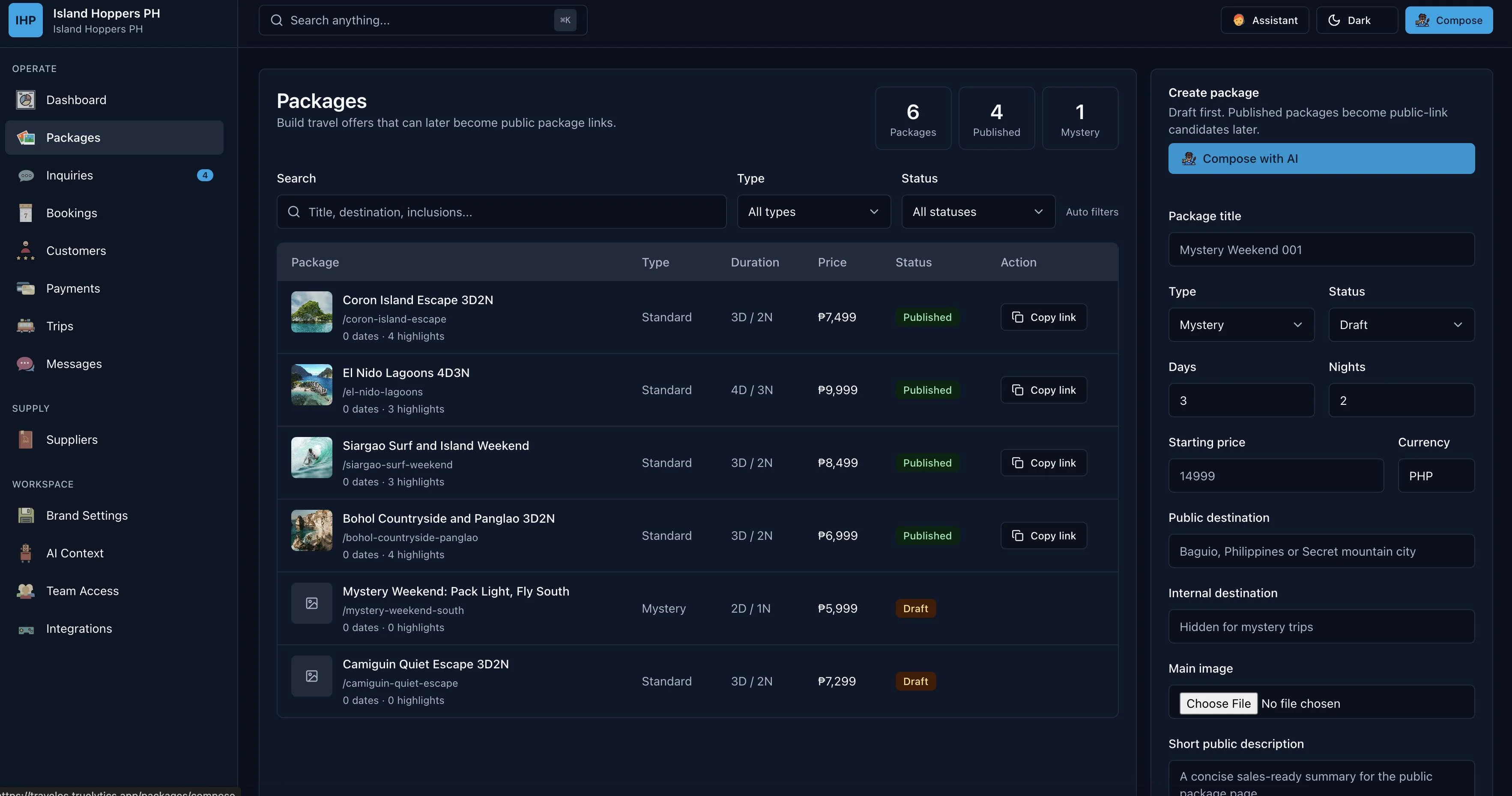The image size is (1512, 796).
Task: Open the Dashboard sidebar icon
Action: point(25,100)
